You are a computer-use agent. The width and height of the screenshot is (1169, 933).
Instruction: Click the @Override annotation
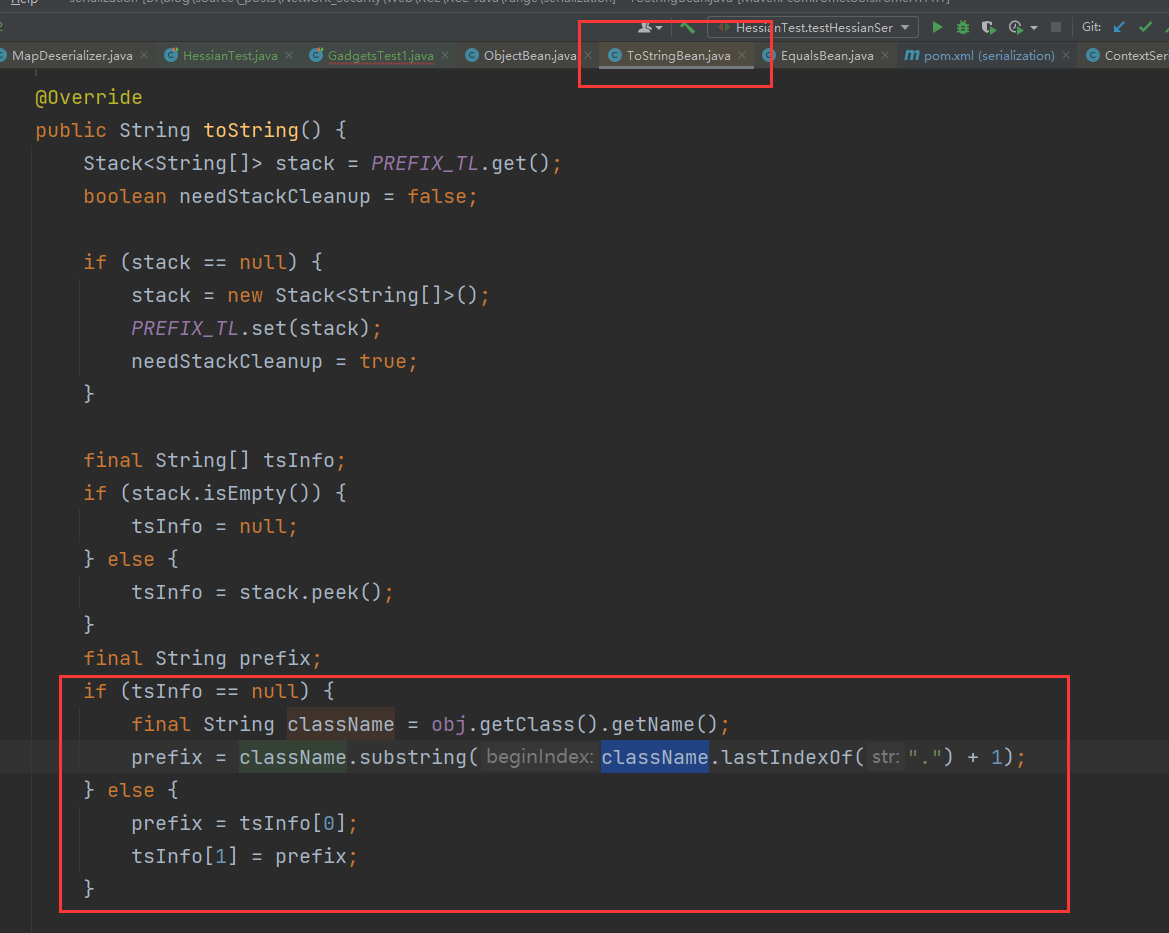click(89, 98)
